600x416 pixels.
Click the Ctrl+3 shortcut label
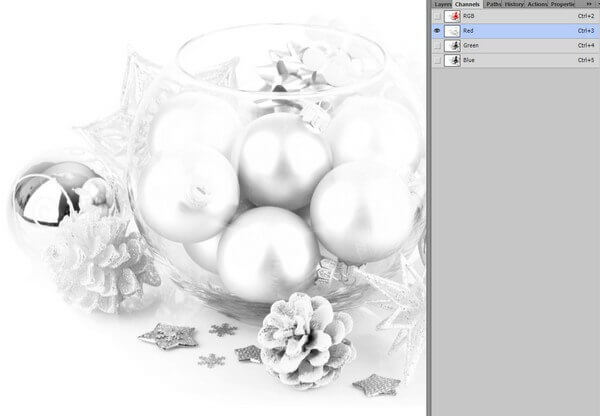(x=585, y=31)
